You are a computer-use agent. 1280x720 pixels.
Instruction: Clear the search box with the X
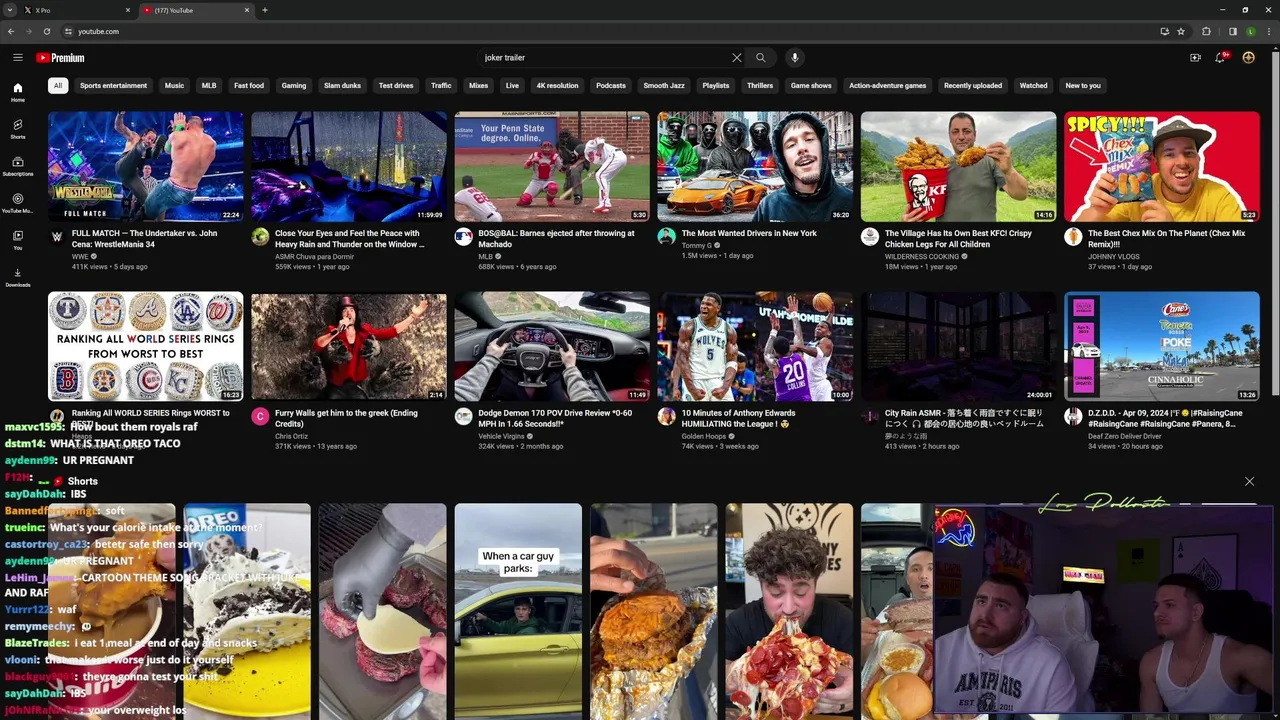pyautogui.click(x=737, y=58)
